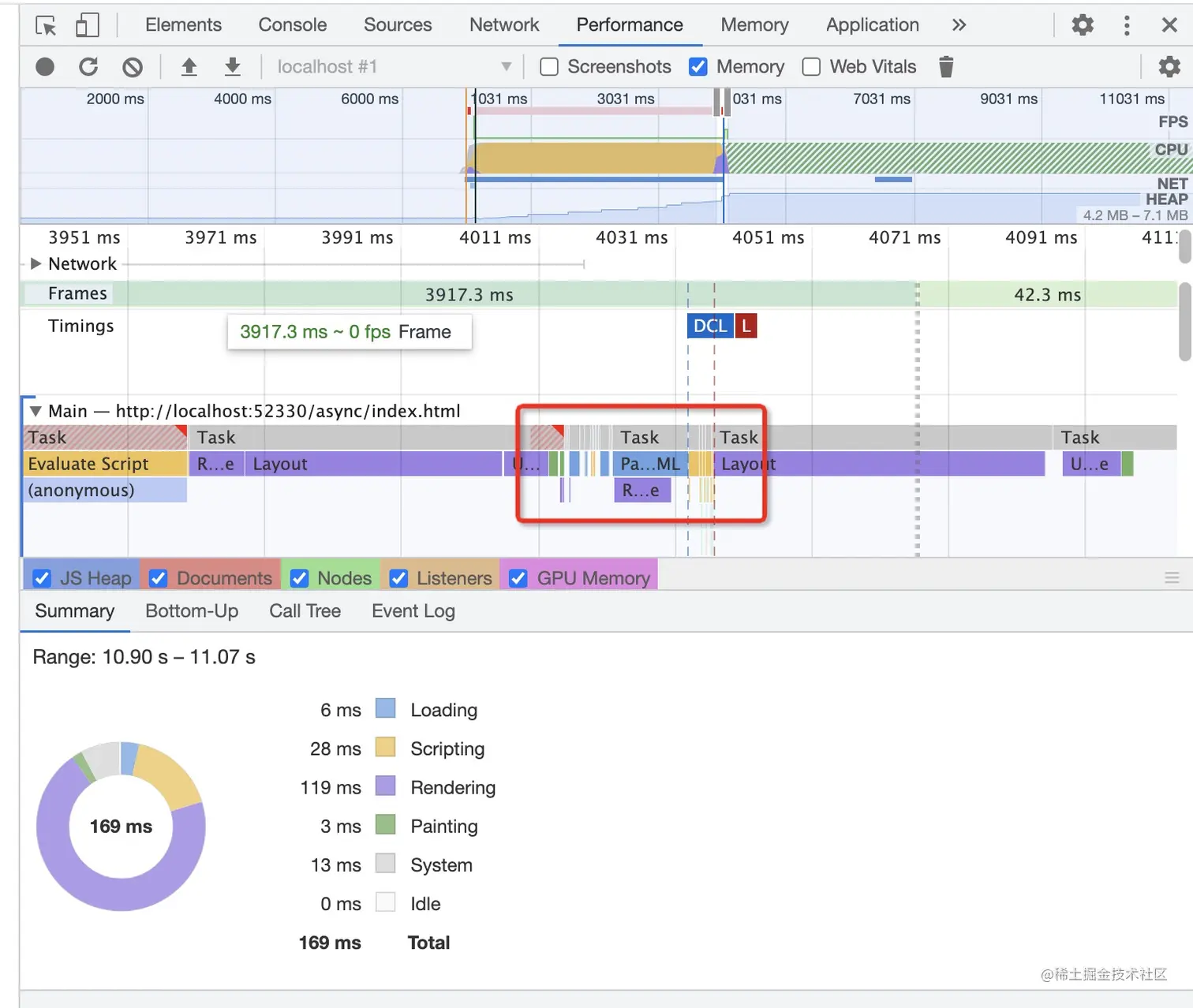This screenshot has height=1008, width=1193.
Task: Enable the Screenshots checkbox
Action: coord(549,67)
